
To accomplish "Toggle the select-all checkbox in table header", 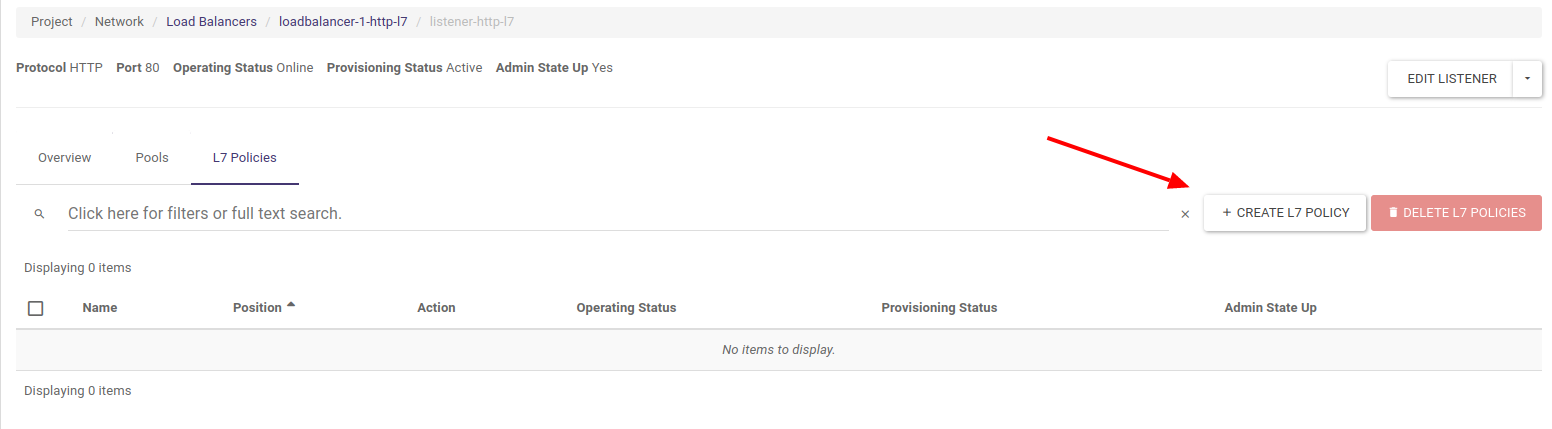I will (36, 308).
